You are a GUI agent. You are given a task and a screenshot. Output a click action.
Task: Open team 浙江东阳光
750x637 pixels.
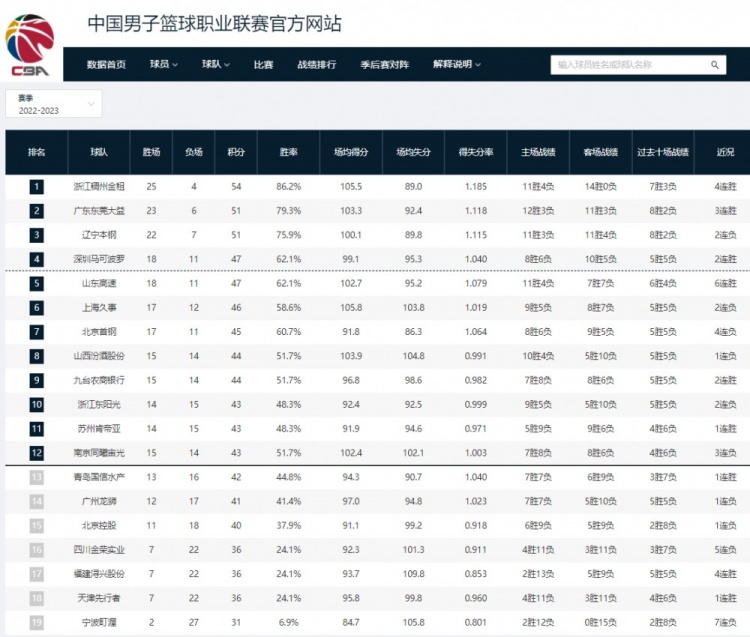tap(99, 405)
